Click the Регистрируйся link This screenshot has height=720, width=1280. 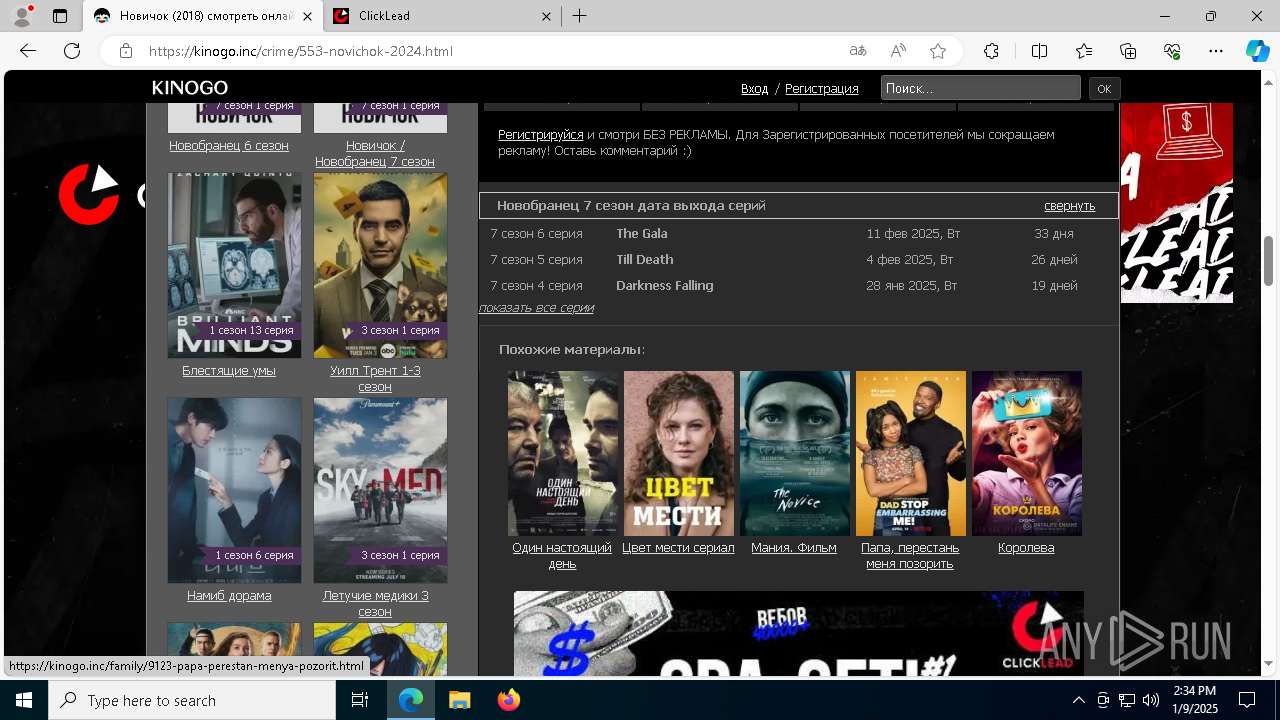[541, 134]
